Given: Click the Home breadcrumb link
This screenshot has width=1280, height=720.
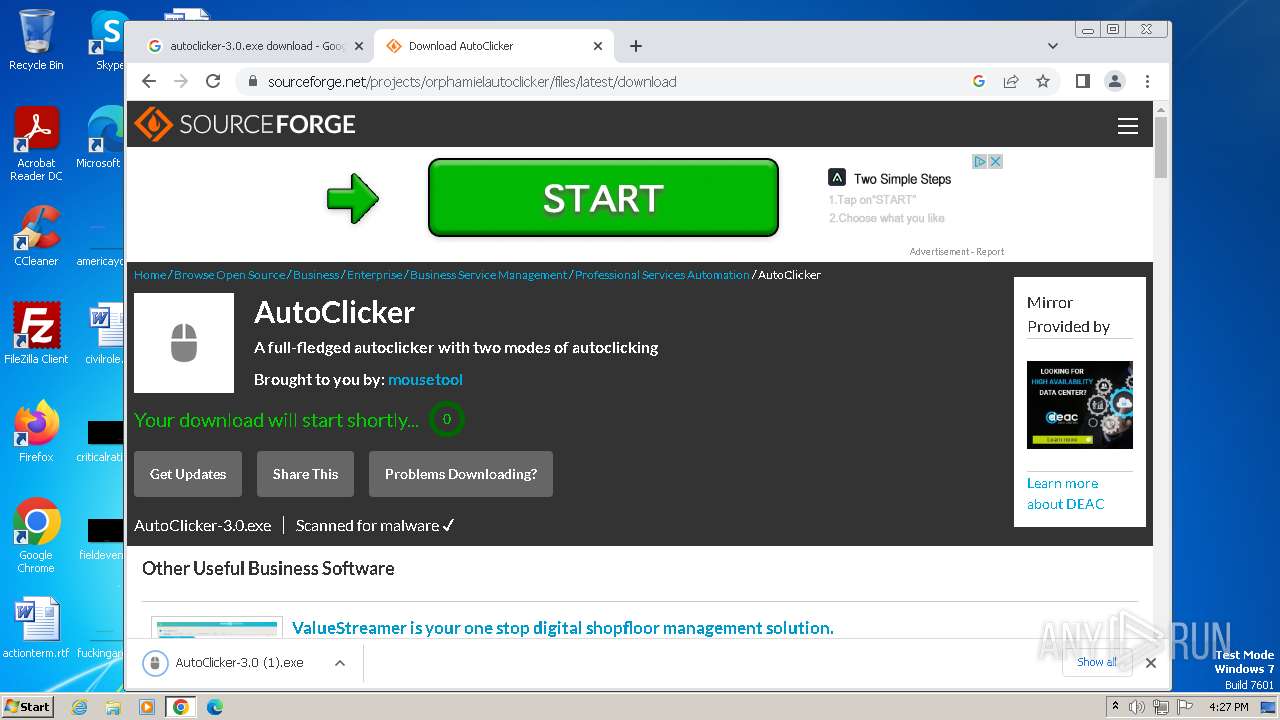Looking at the screenshot, I should [150, 274].
